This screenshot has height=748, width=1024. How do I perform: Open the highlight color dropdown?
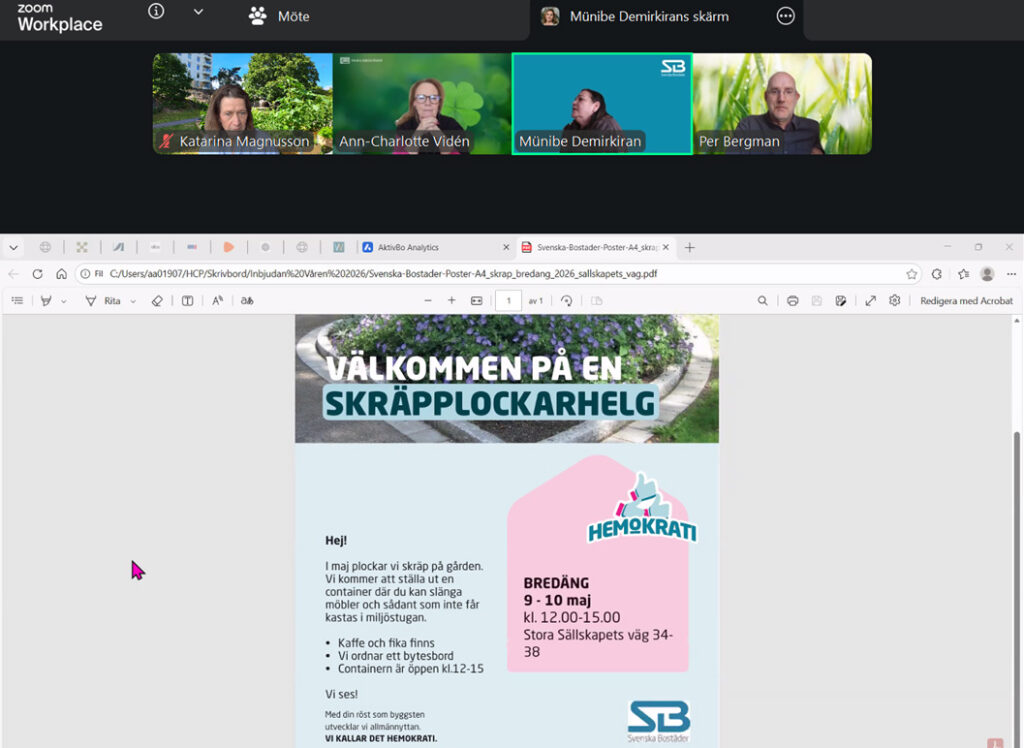63,300
